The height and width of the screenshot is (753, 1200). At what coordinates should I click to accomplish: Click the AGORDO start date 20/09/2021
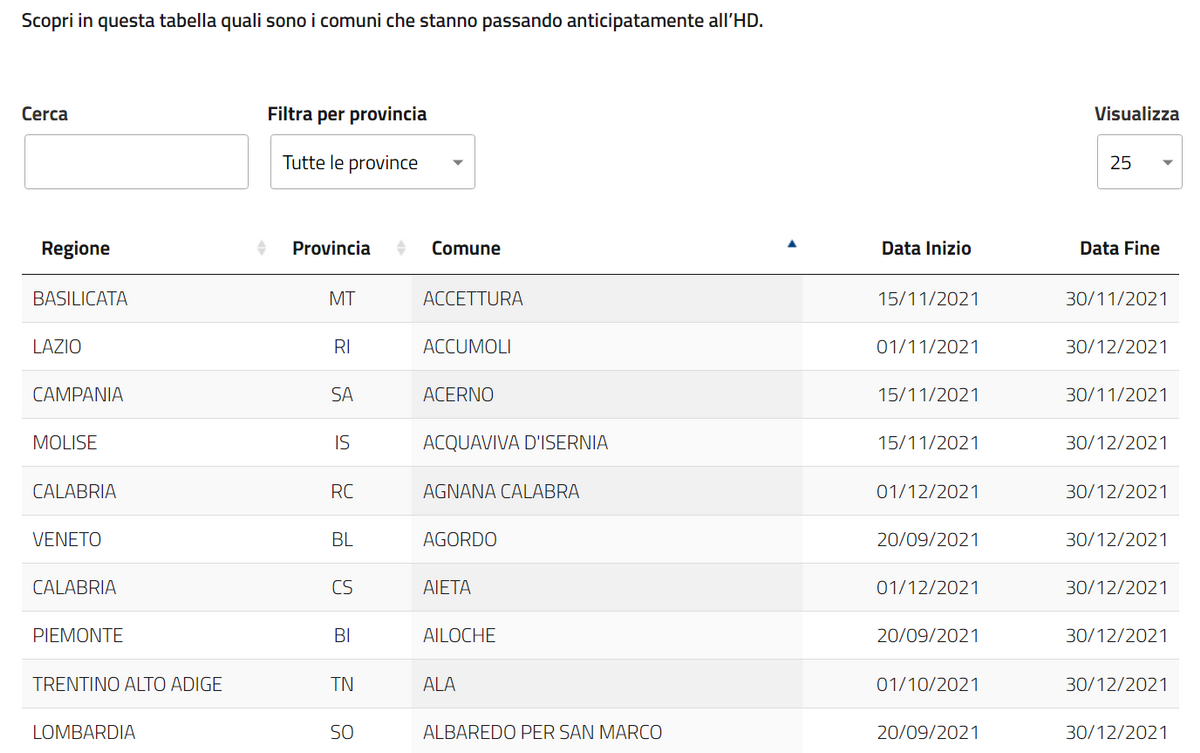(x=927, y=539)
